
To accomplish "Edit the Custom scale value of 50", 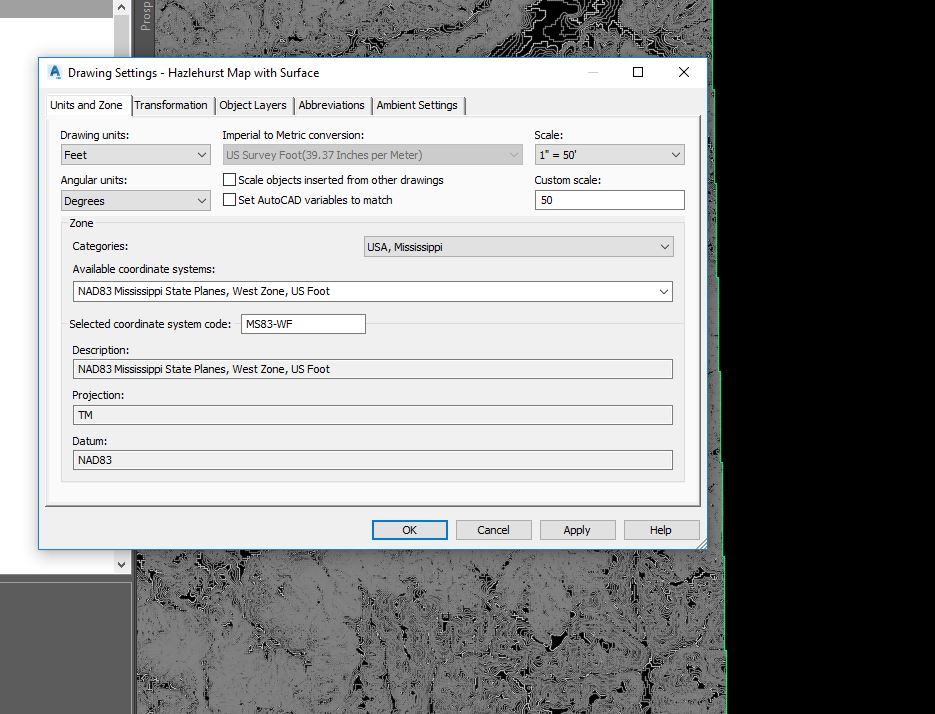I will coord(609,199).
